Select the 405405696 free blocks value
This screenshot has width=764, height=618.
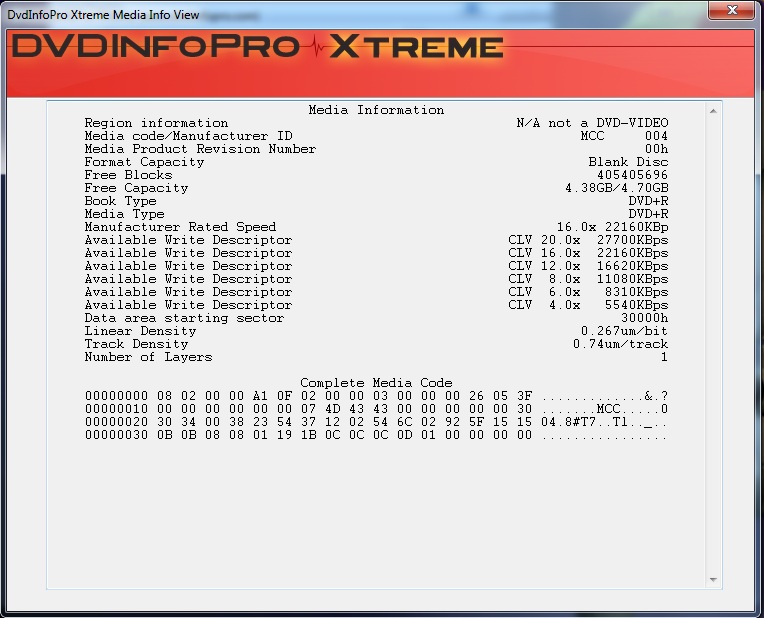pyautogui.click(x=632, y=175)
